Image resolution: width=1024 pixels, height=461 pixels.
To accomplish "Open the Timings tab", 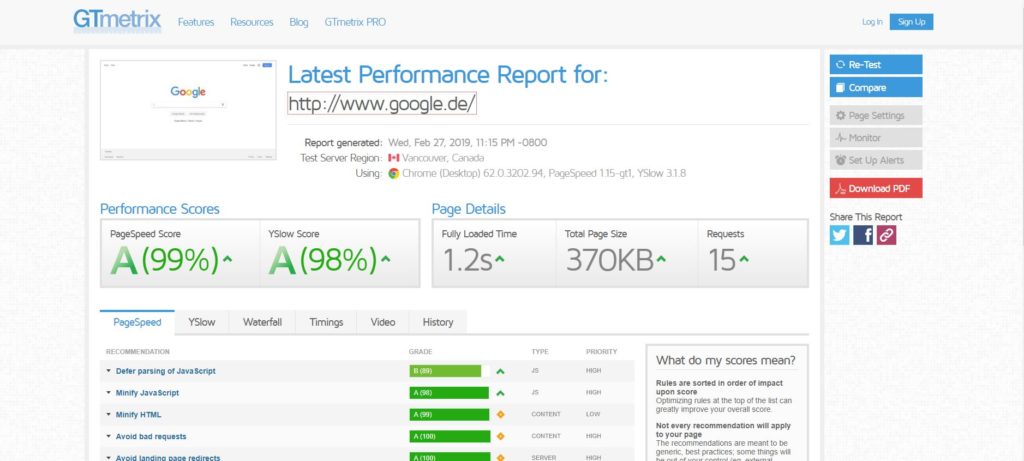I will (326, 322).
